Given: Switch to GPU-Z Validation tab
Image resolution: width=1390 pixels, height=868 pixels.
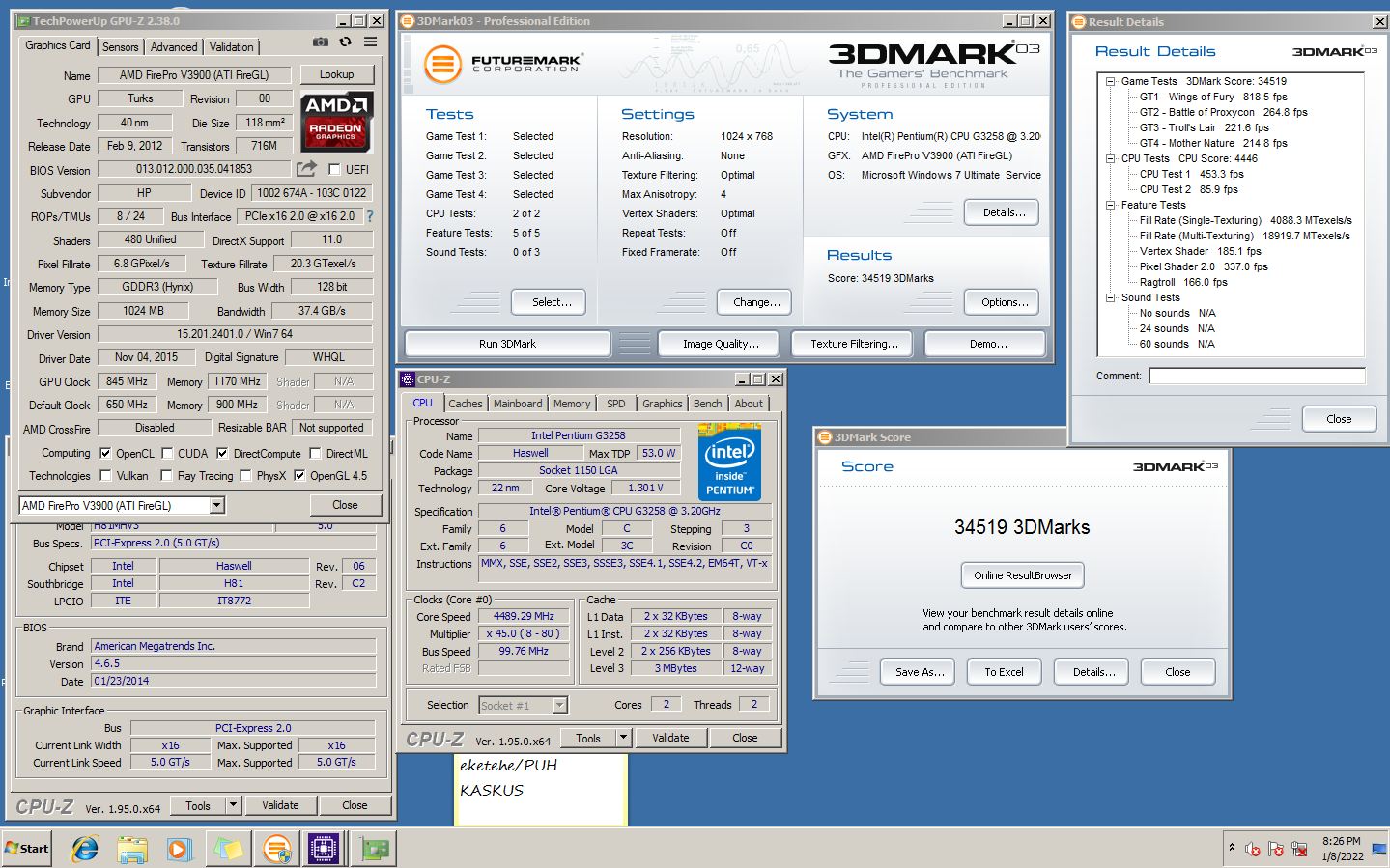Looking at the screenshot, I should 232,46.
